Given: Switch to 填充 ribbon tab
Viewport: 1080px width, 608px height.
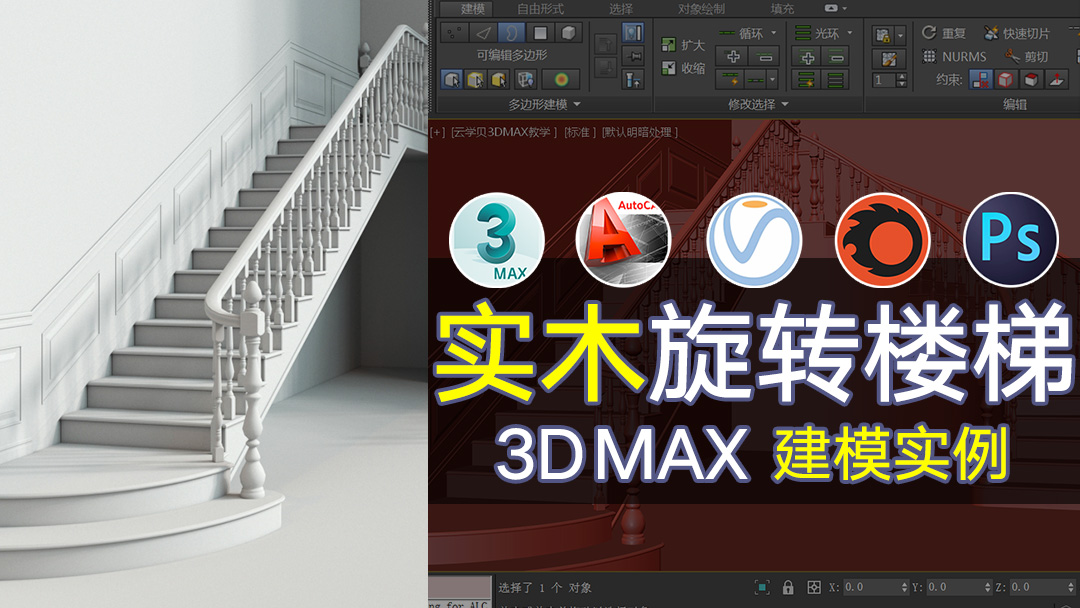Looking at the screenshot, I should (782, 8).
